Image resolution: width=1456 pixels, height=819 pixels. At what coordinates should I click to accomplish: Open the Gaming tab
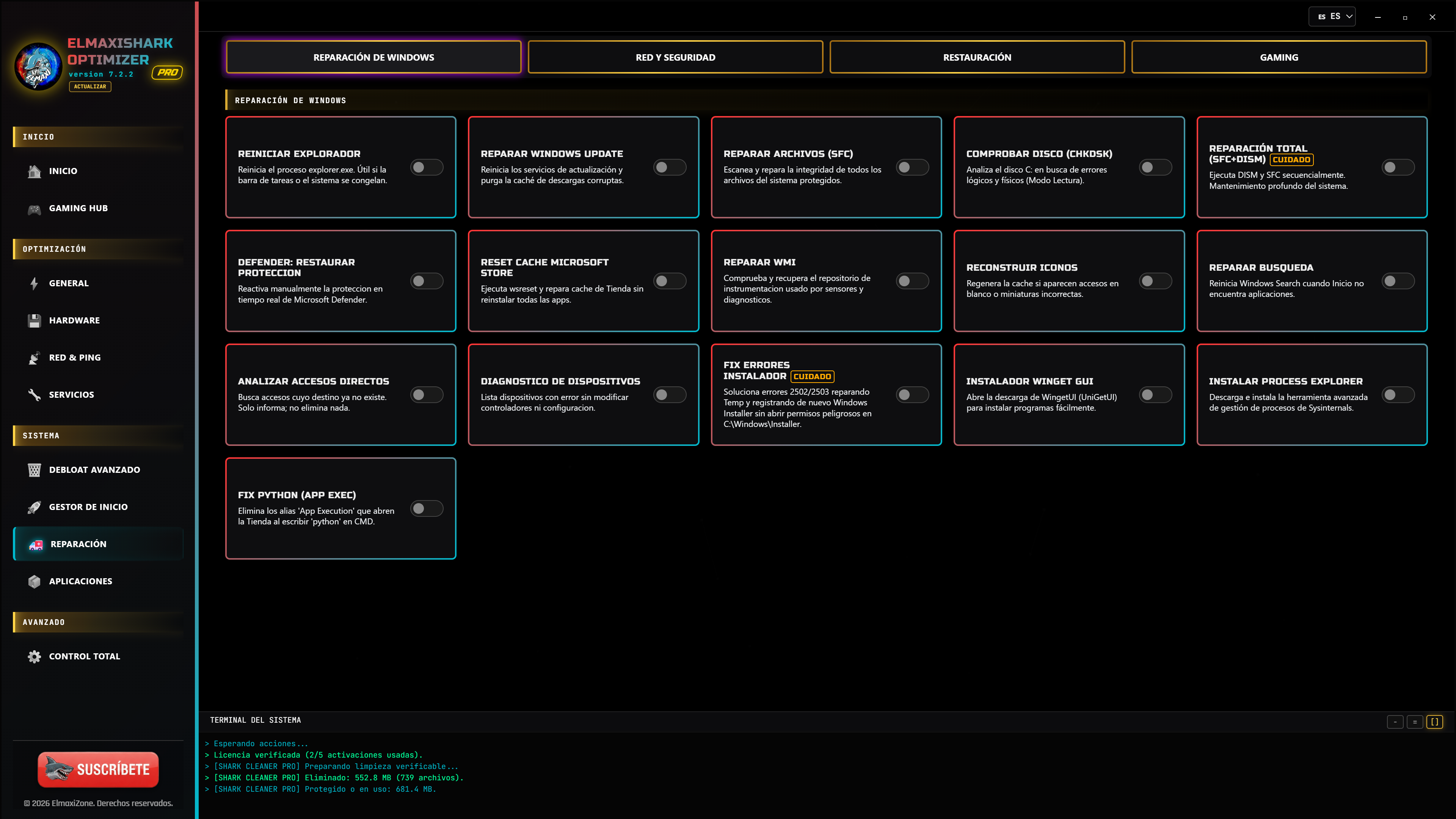(x=1279, y=57)
